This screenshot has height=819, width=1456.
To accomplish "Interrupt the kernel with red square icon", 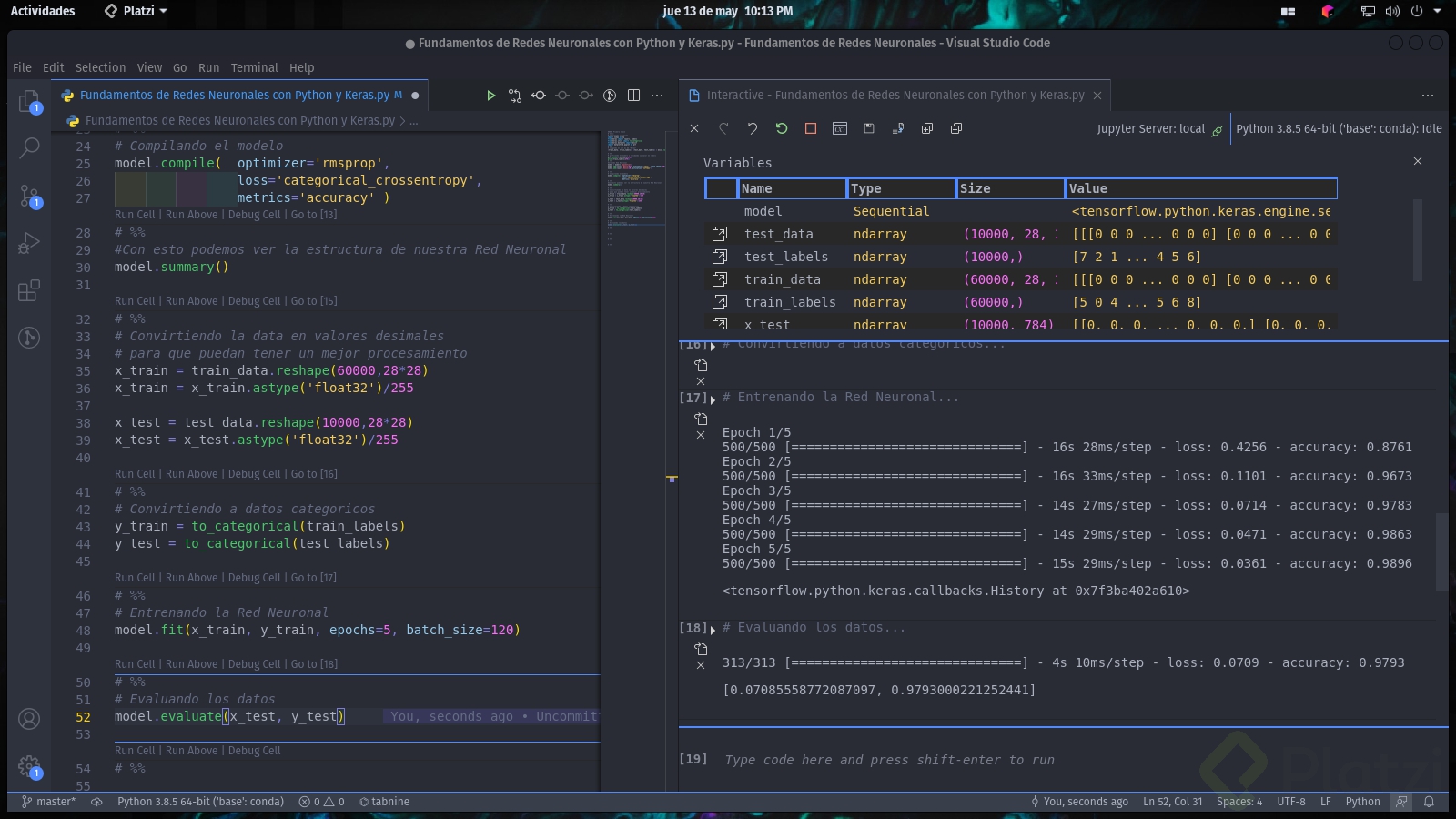I will point(811,128).
